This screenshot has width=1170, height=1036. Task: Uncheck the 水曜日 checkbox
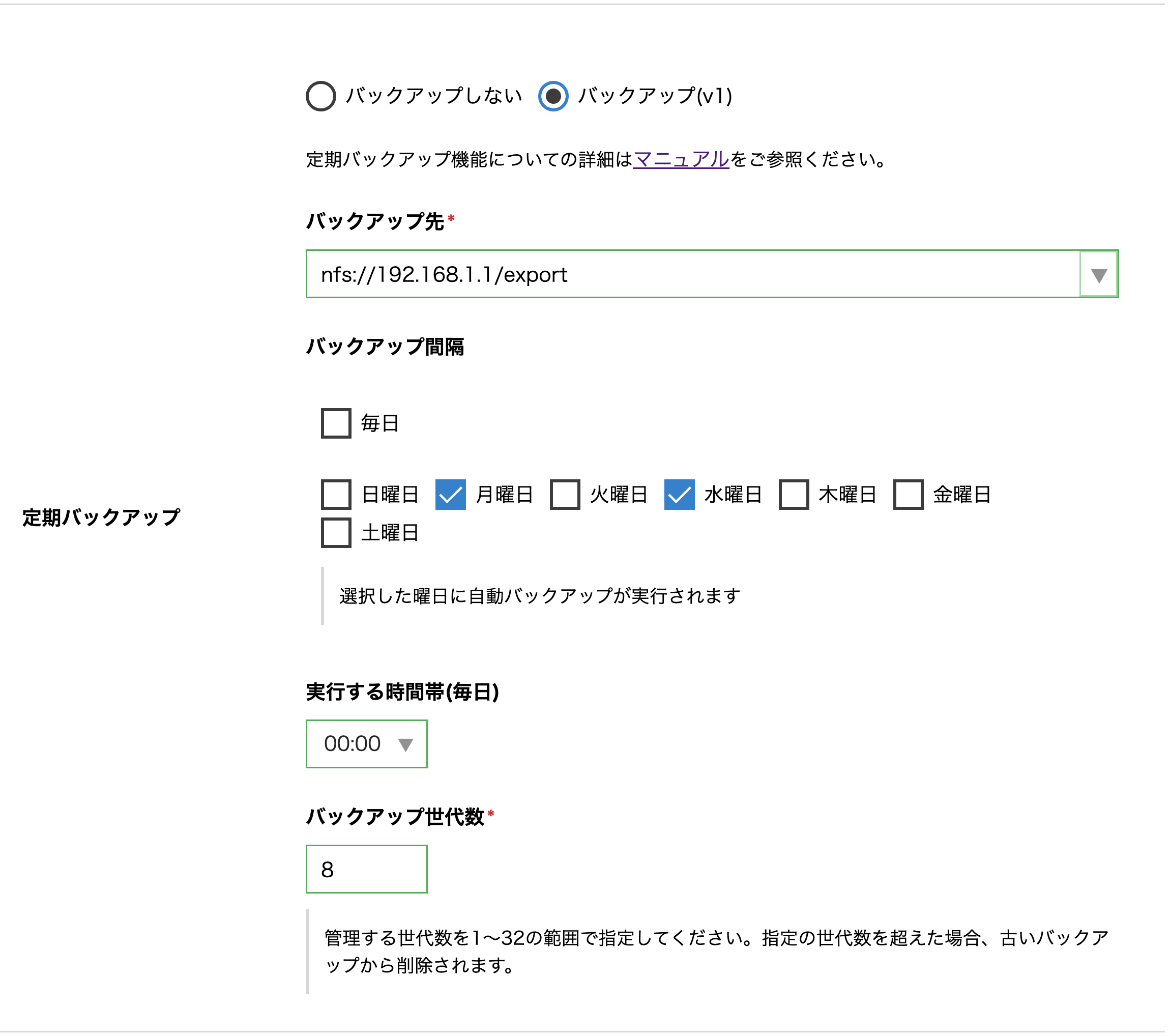680,494
